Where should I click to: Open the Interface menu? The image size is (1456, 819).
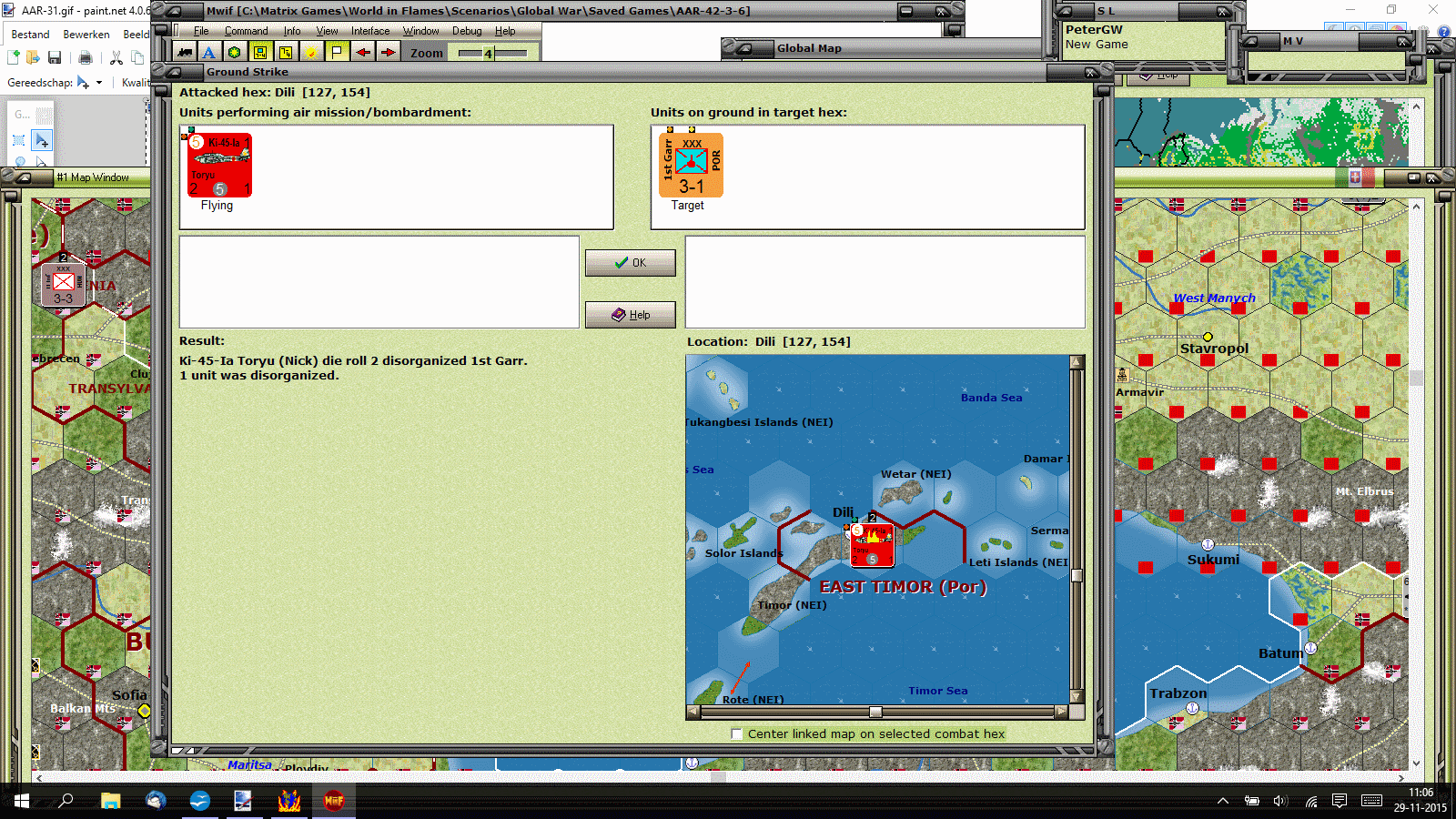pos(370,31)
